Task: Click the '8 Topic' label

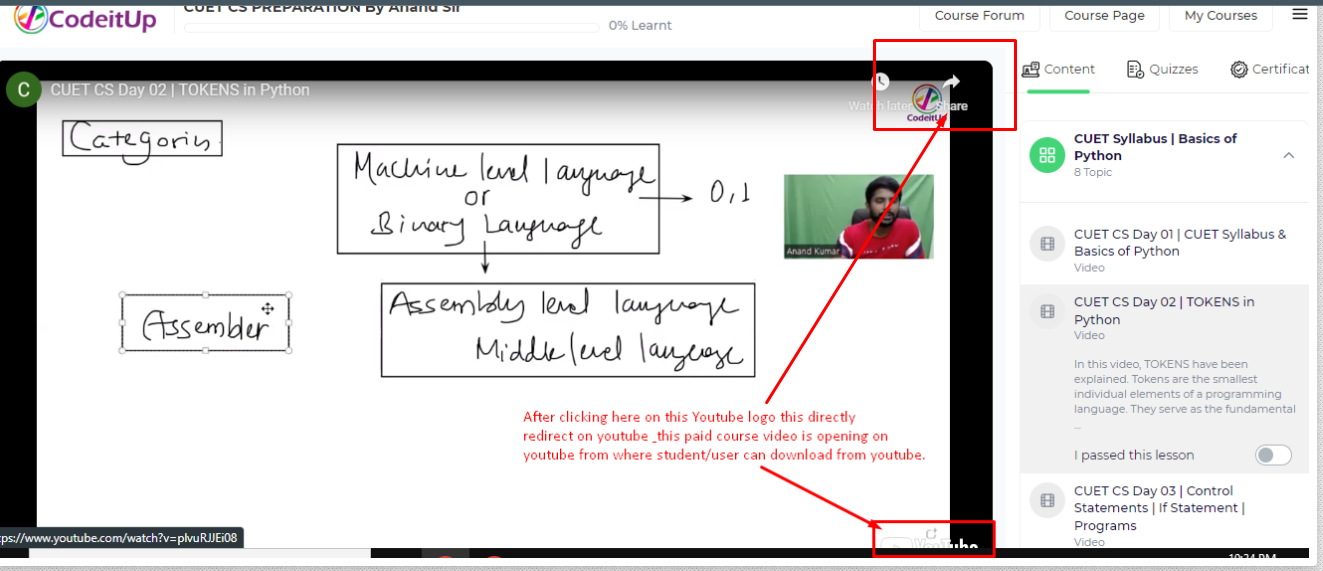Action: pyautogui.click(x=1092, y=172)
